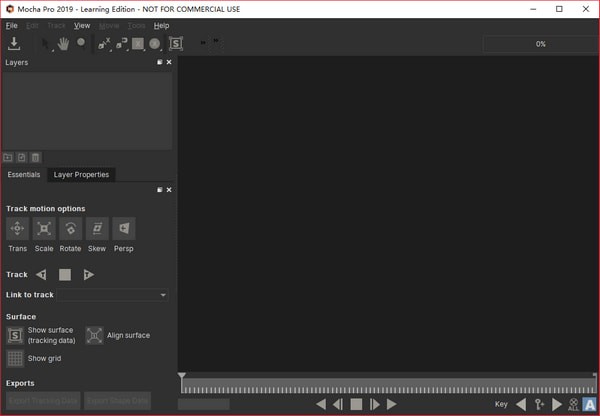Click the Duplicate Layer icon
Screen dimensions: 600x416
[x=21, y=157]
